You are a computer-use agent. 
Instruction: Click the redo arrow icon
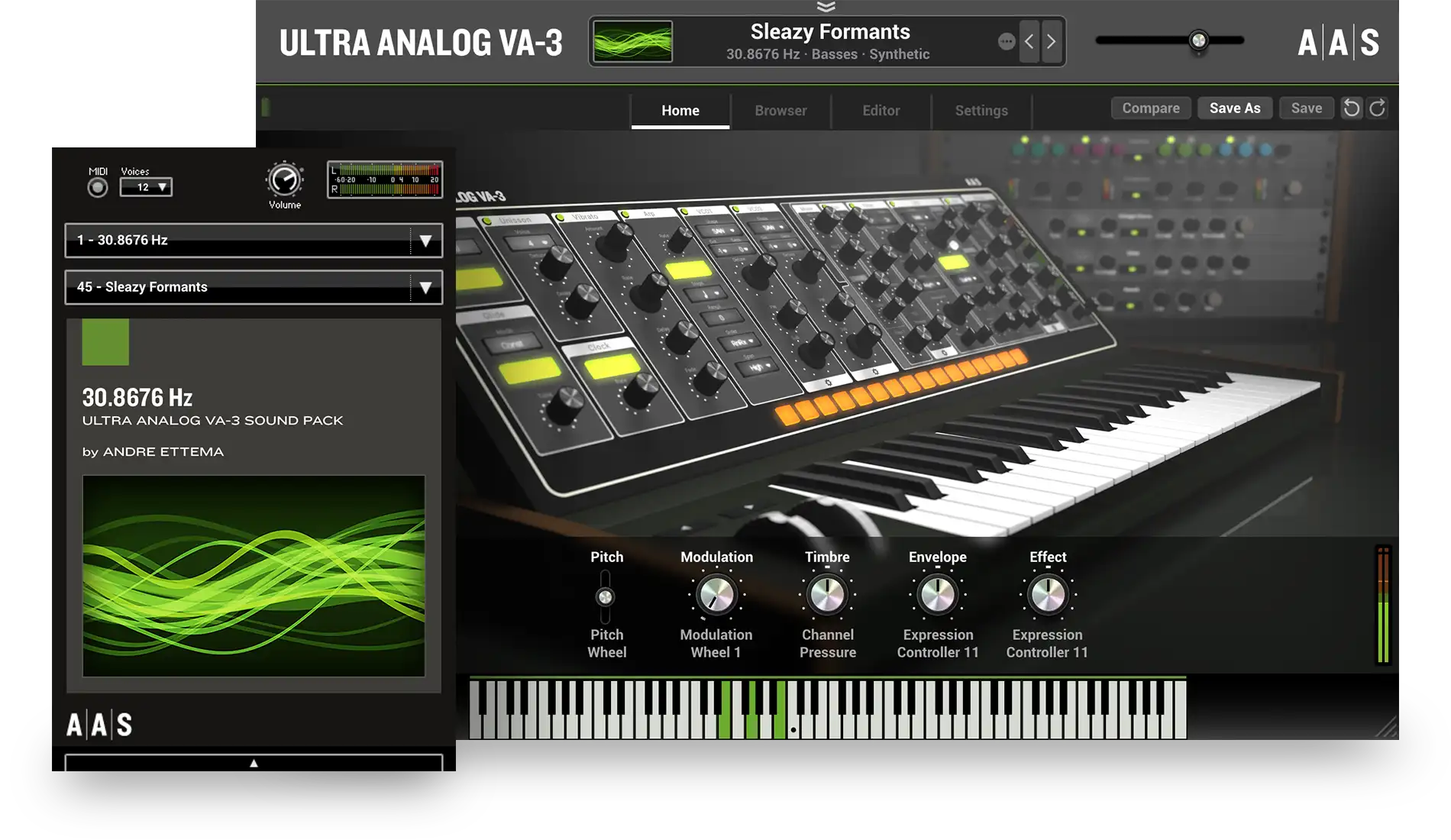pyautogui.click(x=1377, y=108)
